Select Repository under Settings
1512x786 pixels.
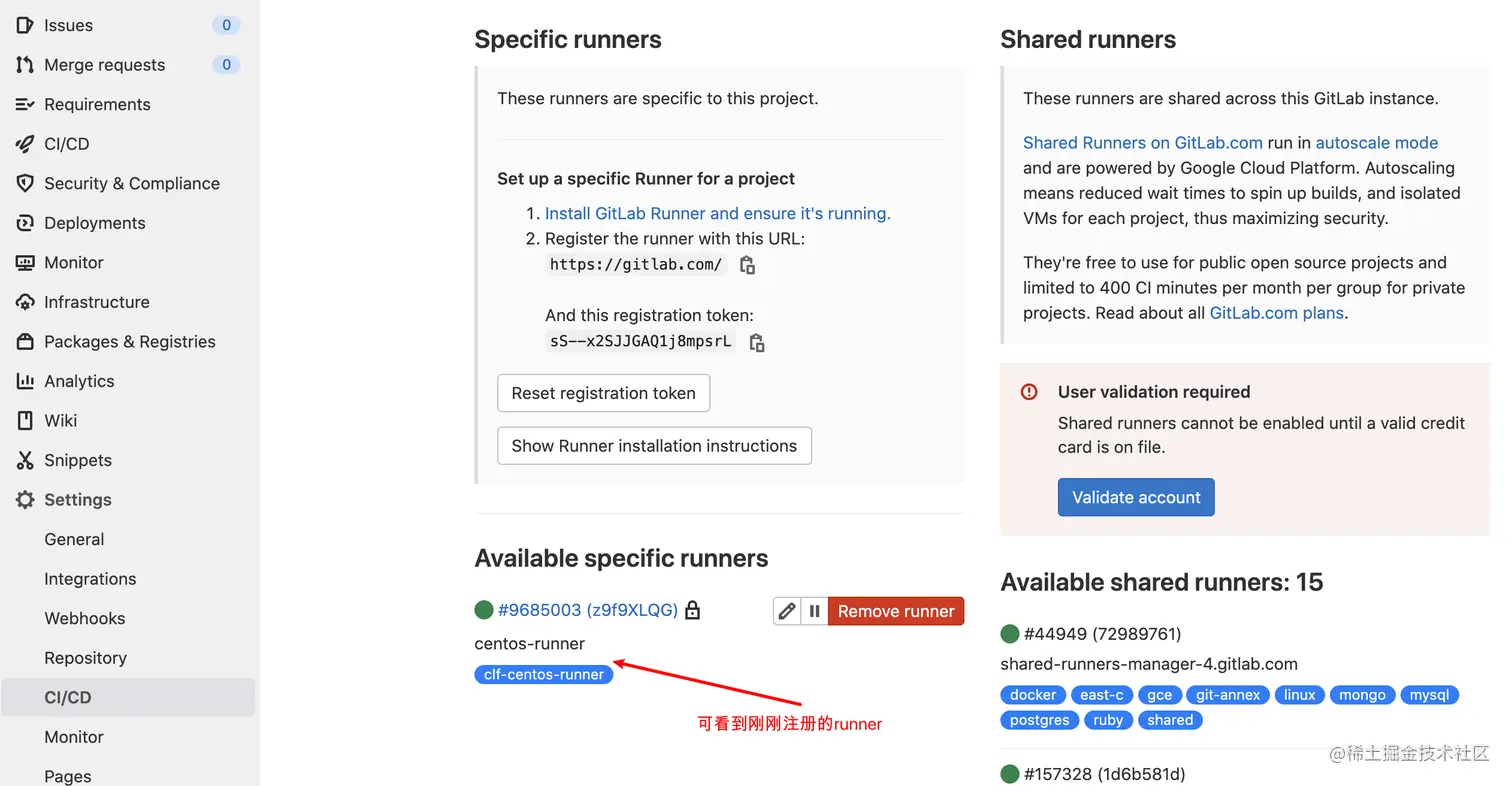pos(85,658)
